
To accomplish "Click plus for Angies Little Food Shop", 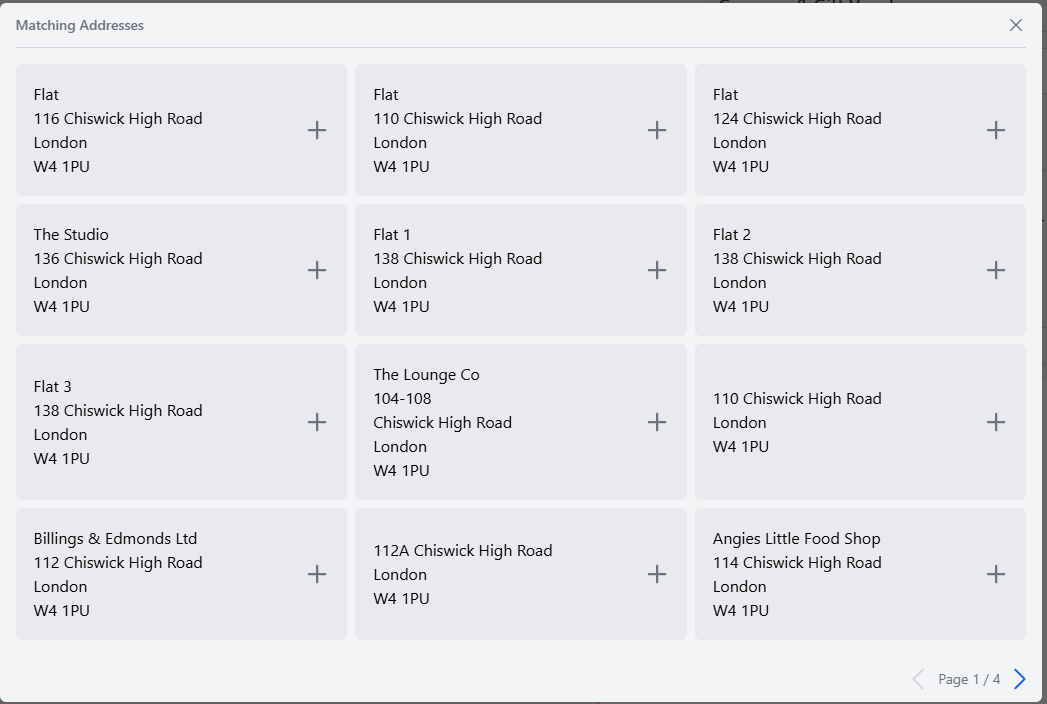I will [996, 574].
